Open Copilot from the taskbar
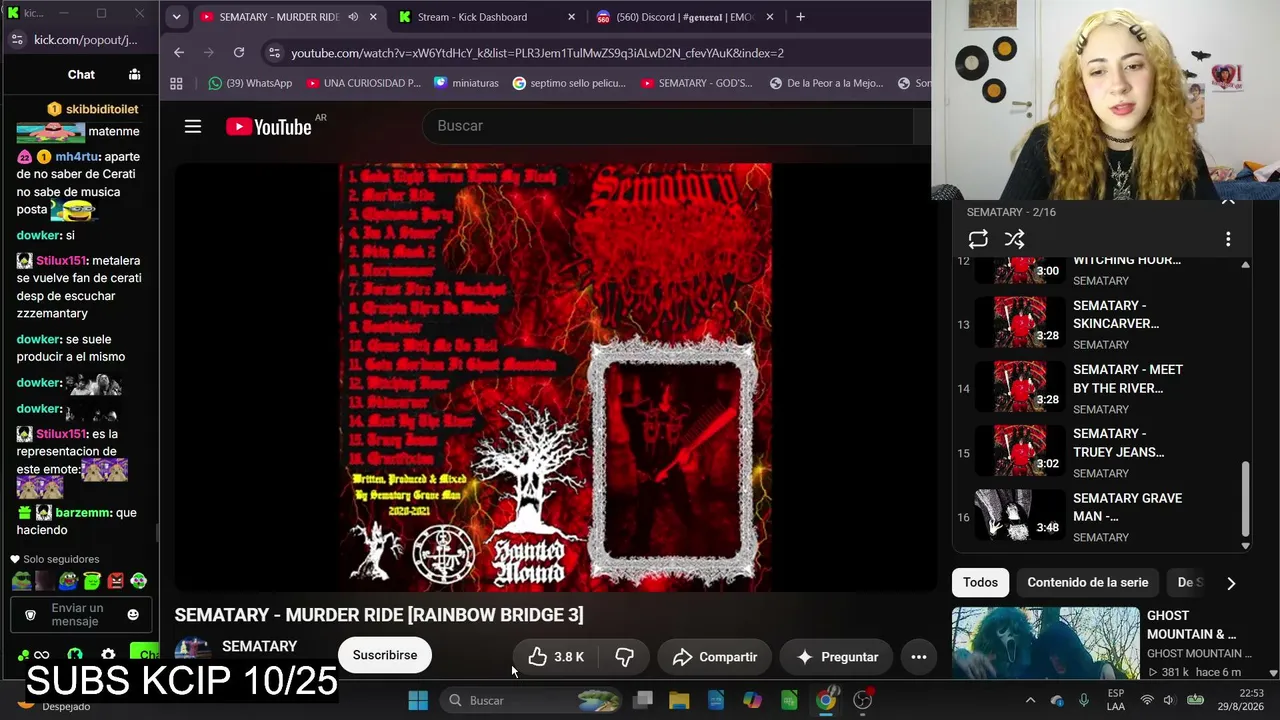Screen dimensions: 1280x720 752,700
